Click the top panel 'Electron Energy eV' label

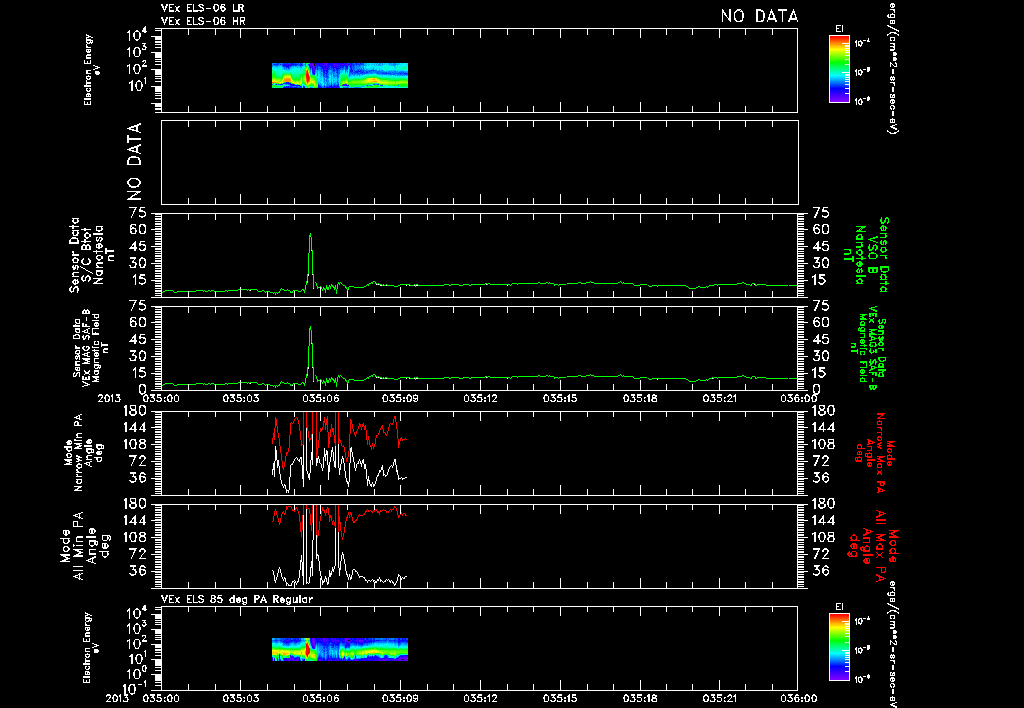(91, 70)
